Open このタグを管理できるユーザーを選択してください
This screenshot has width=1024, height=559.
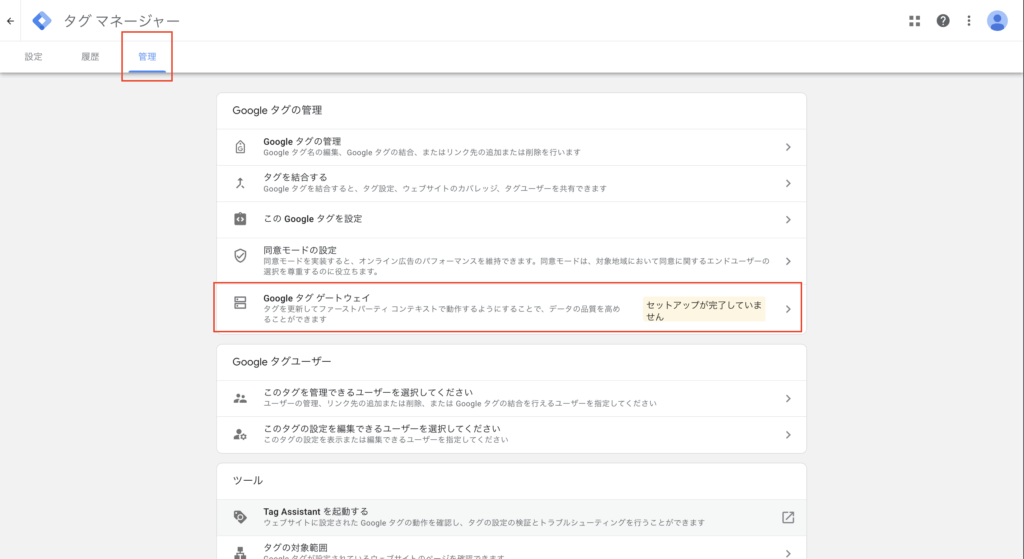click(511, 398)
